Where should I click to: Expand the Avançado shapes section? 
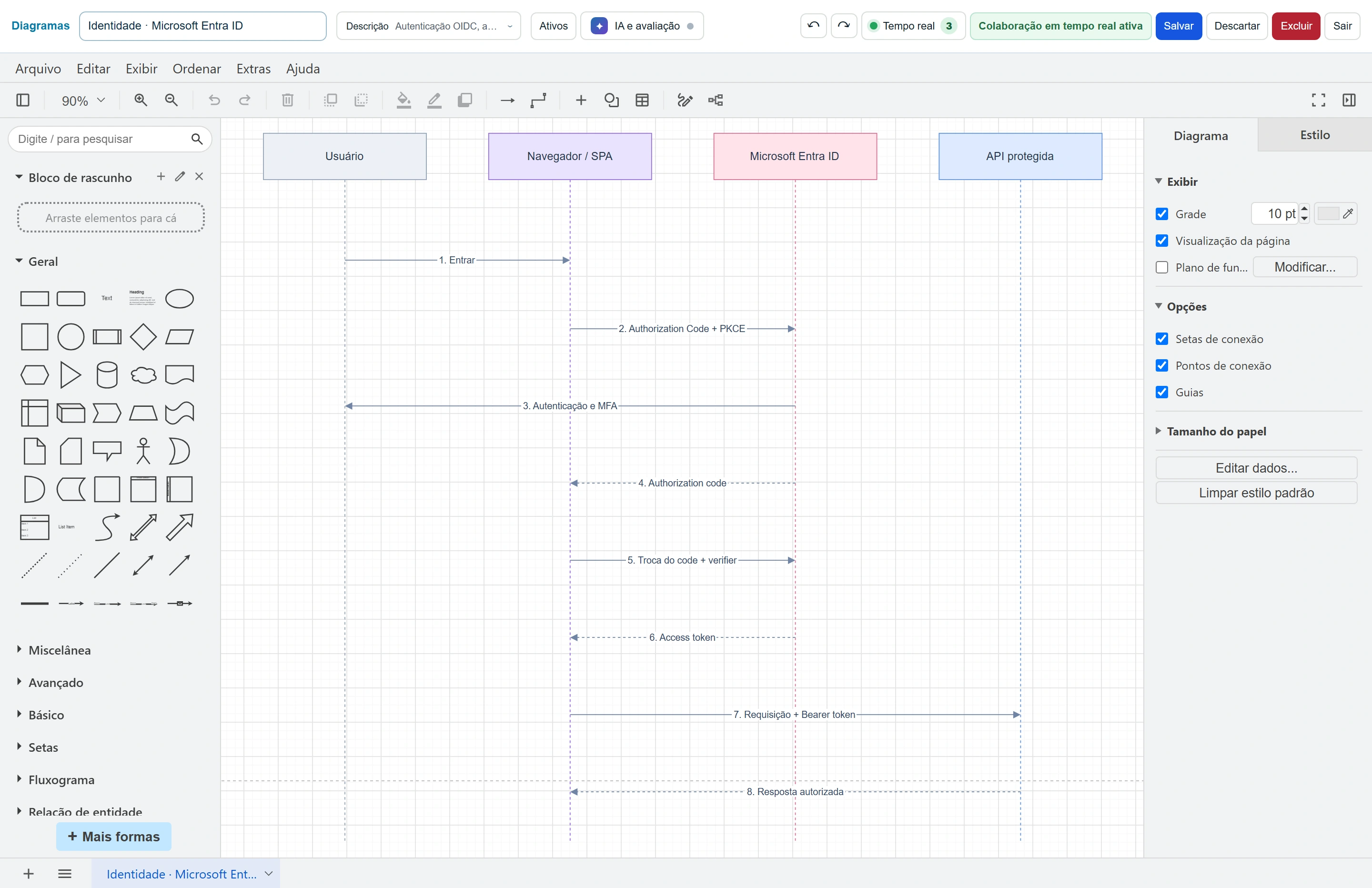coord(19,682)
